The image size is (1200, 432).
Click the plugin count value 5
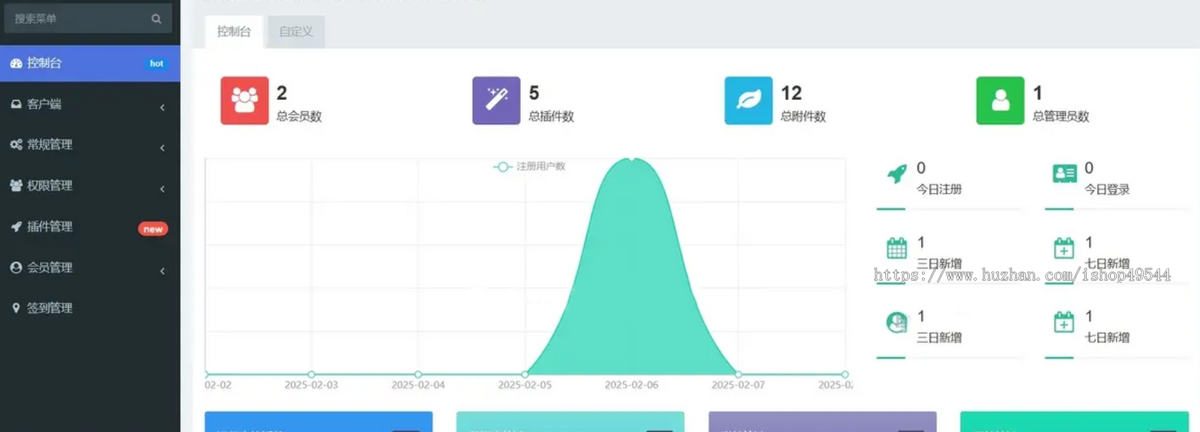point(534,93)
